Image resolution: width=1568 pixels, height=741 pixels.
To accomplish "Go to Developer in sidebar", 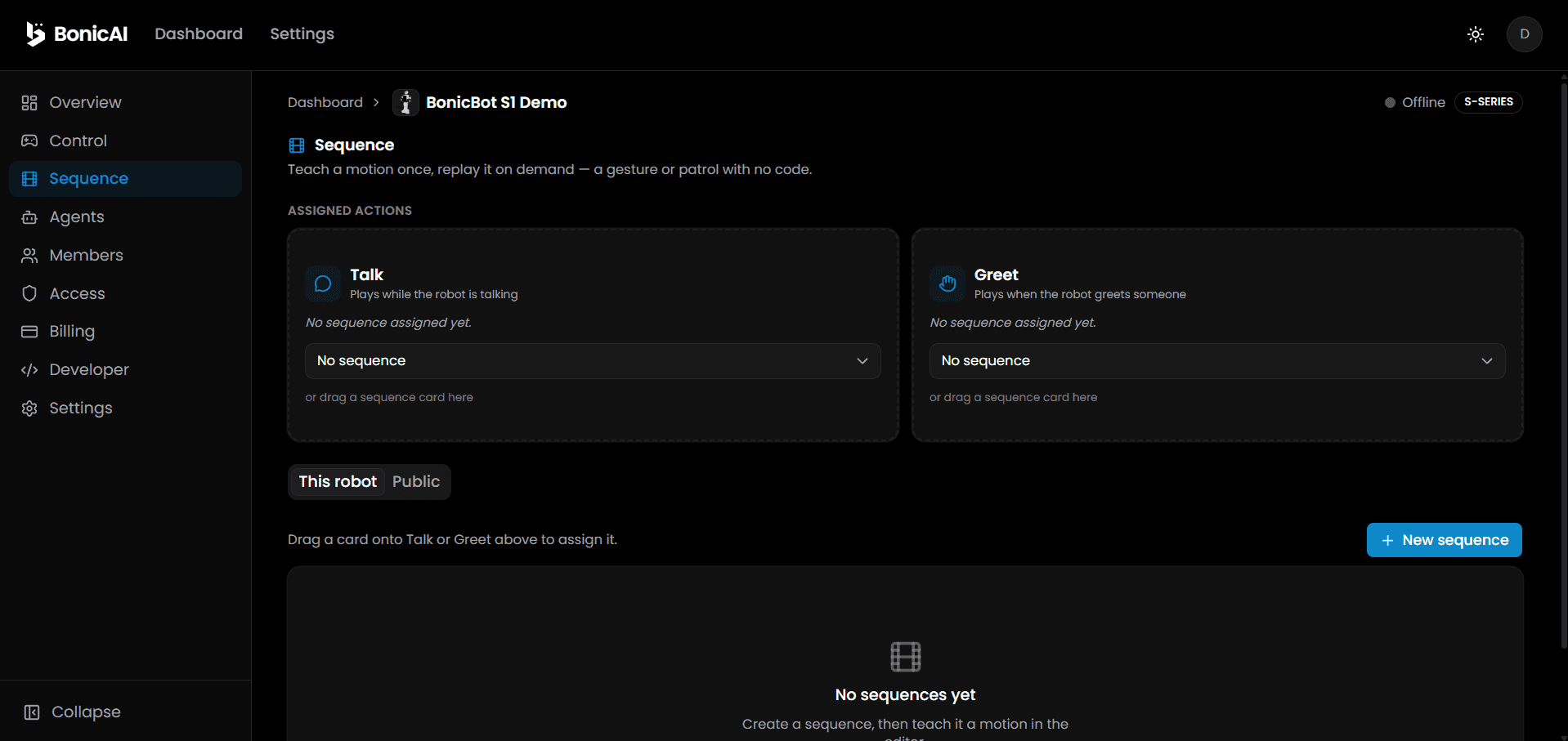I will 125,370.
